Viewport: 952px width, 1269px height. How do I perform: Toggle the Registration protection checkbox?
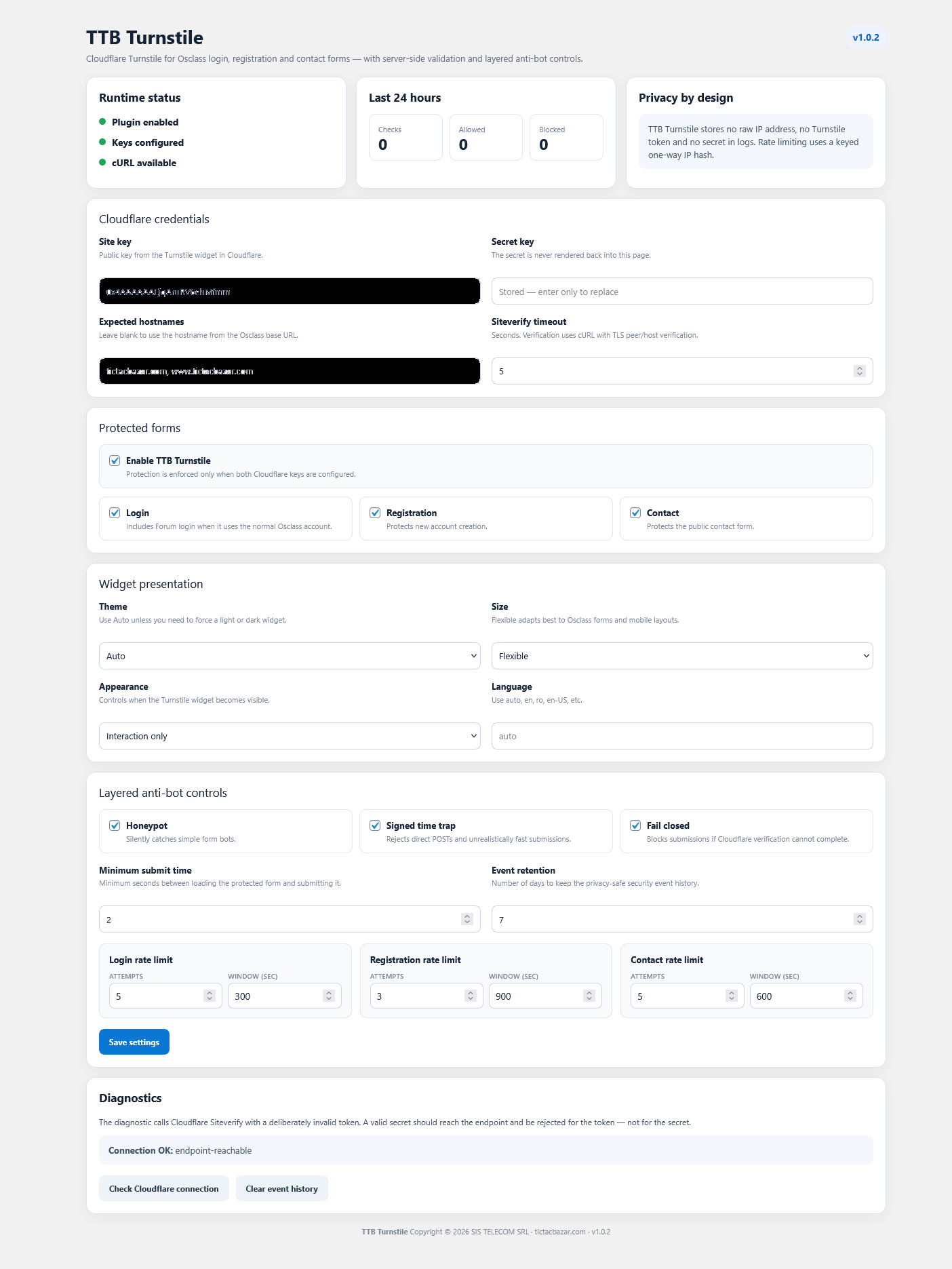point(375,513)
